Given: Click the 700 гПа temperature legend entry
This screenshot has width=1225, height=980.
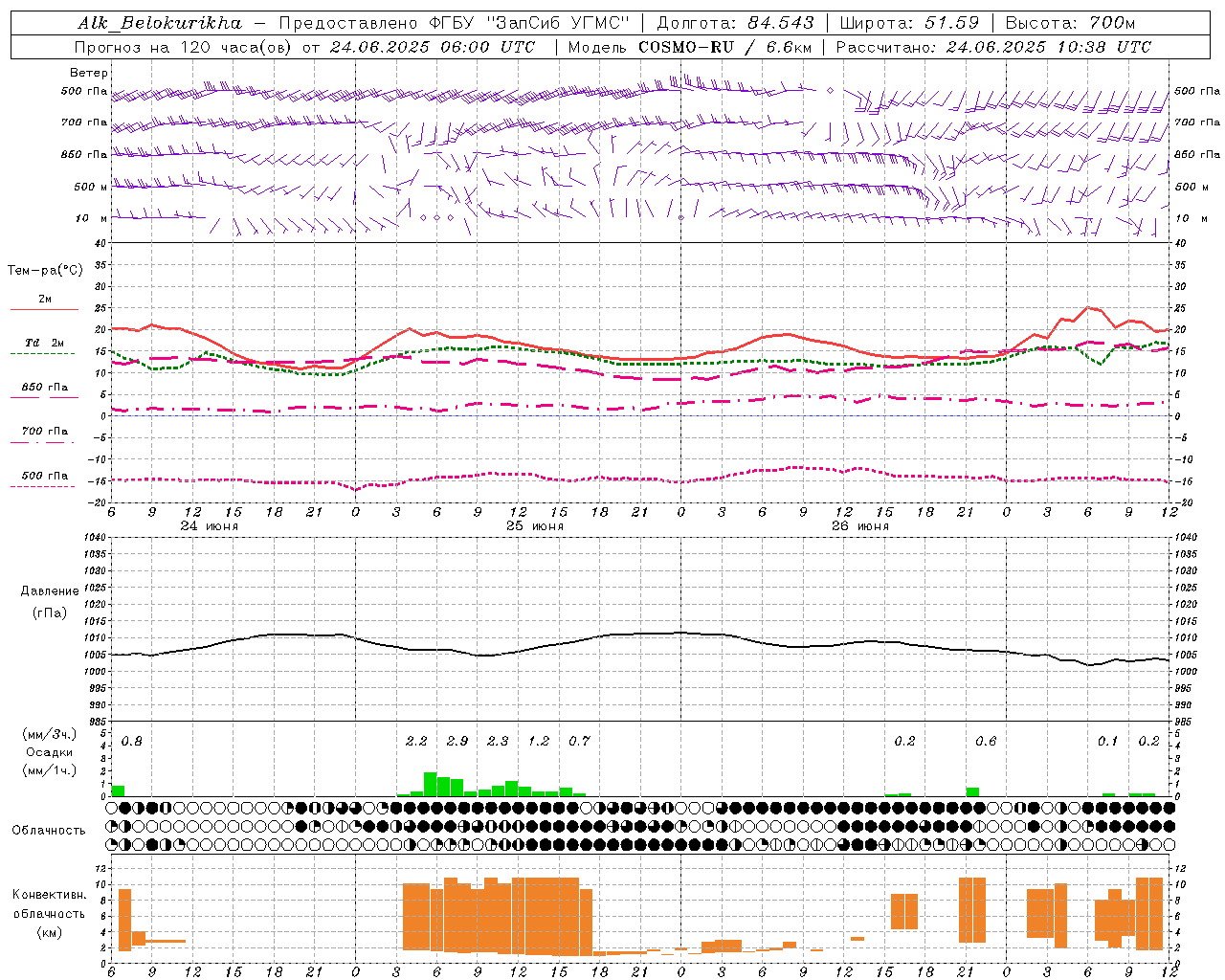Looking at the screenshot, I should pyautogui.click(x=45, y=432).
